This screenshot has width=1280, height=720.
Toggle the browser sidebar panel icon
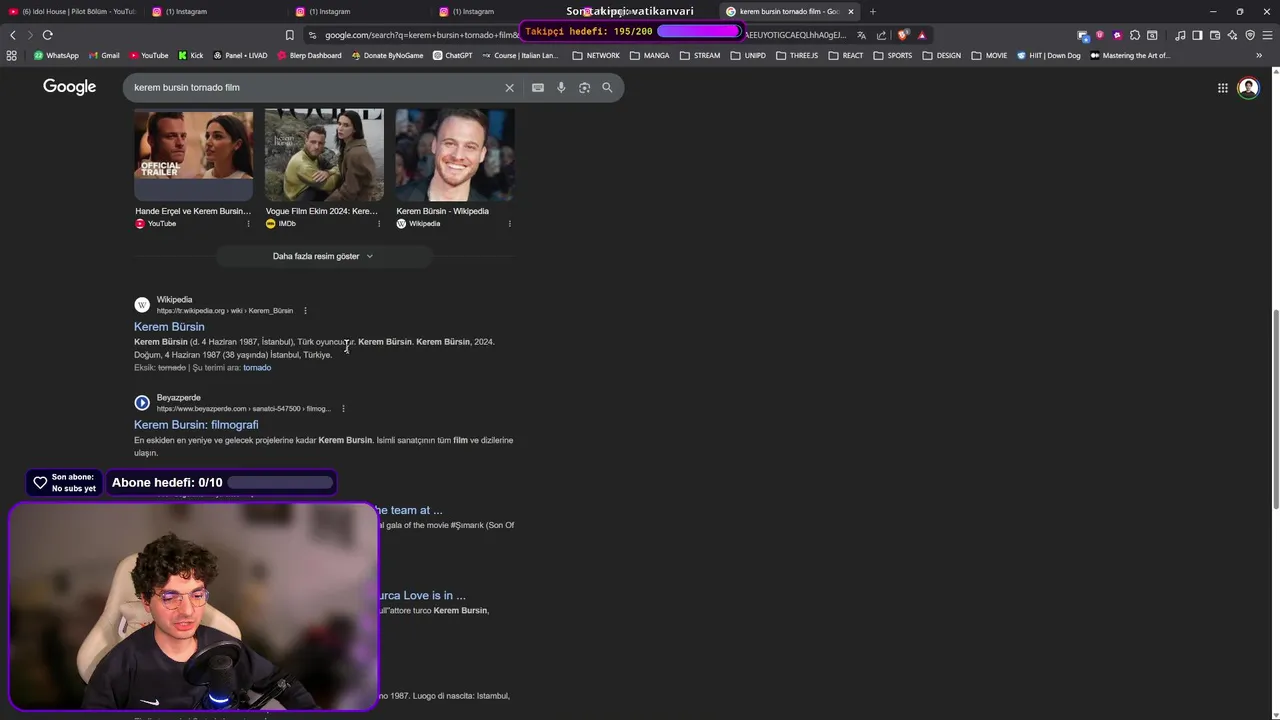tap(1197, 35)
